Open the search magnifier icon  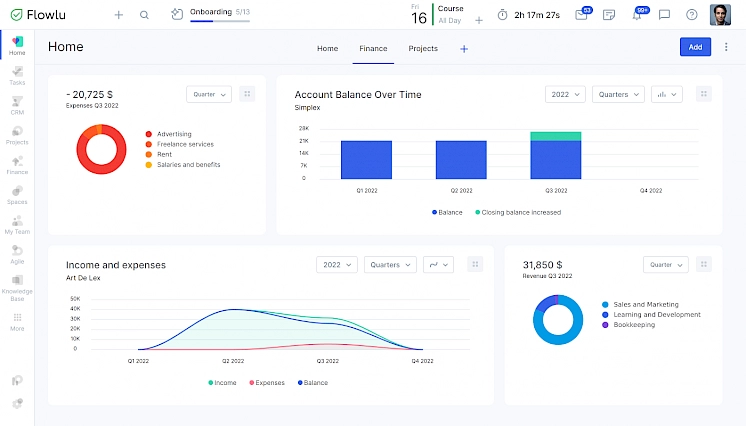pos(144,15)
